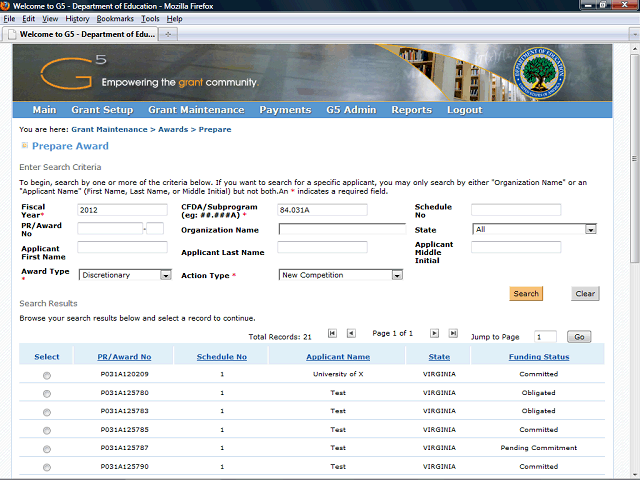Click the icon beside Prepare Award heading
The image size is (640, 480).
click(25, 146)
